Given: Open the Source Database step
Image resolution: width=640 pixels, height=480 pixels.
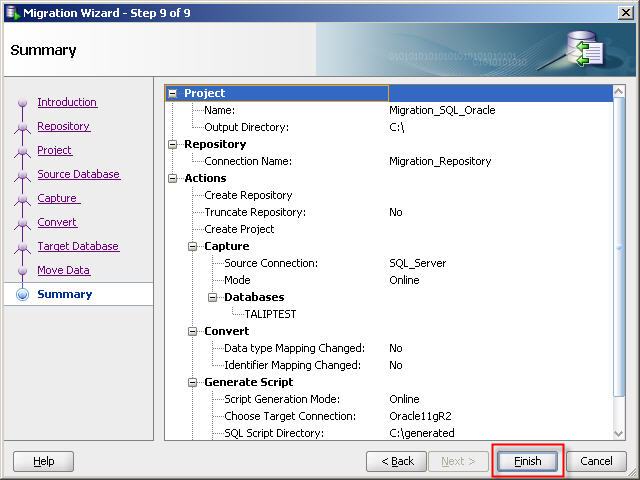Looking at the screenshot, I should click(x=79, y=174).
